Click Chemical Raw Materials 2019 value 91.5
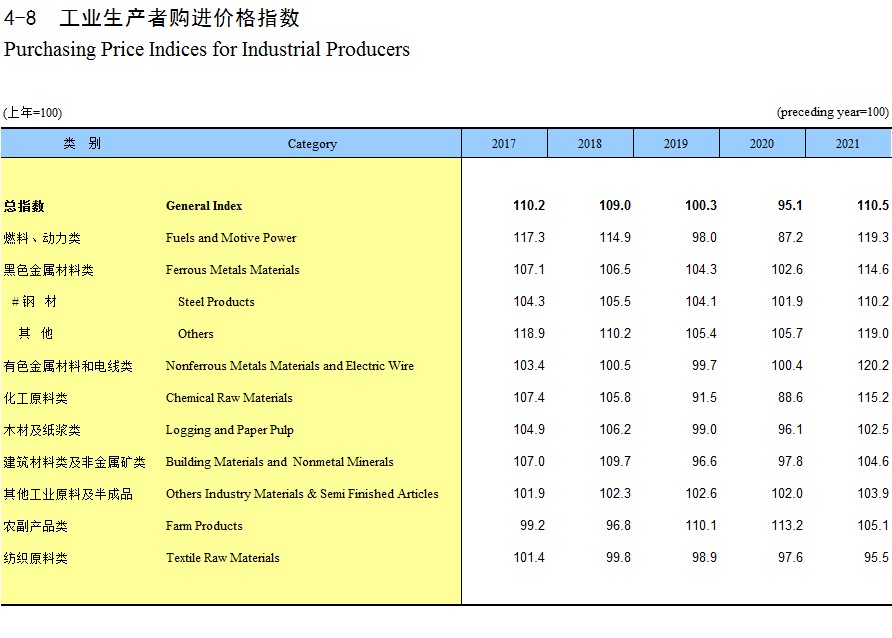The width and height of the screenshot is (892, 638). 704,397
